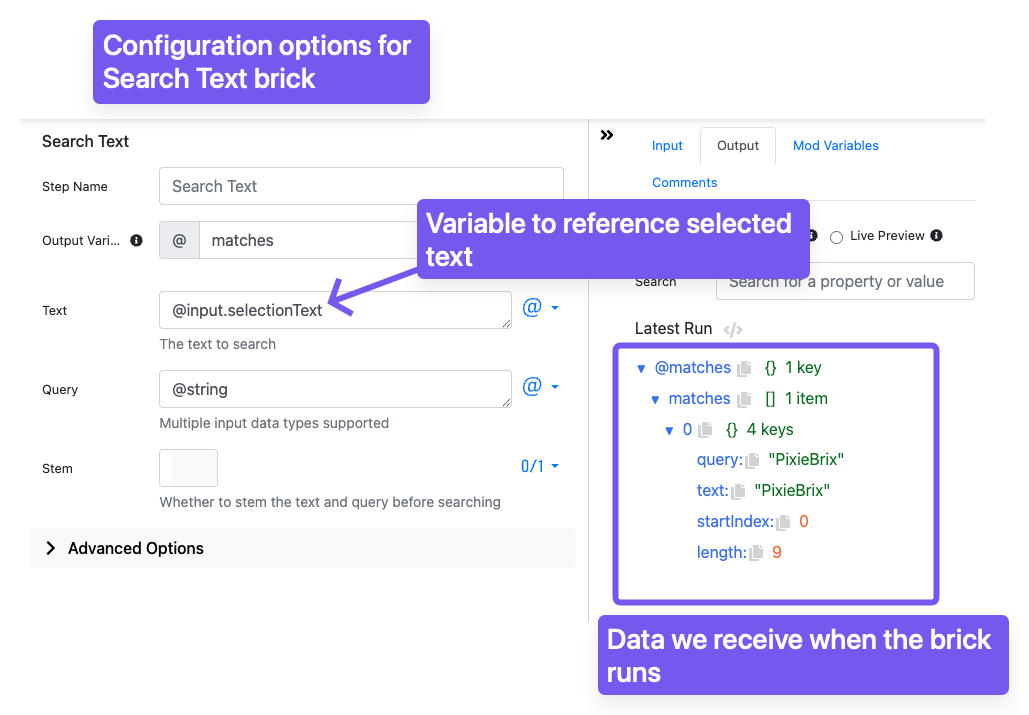Copy the query value using its copy icon
The image size is (1029, 715).
click(753, 460)
